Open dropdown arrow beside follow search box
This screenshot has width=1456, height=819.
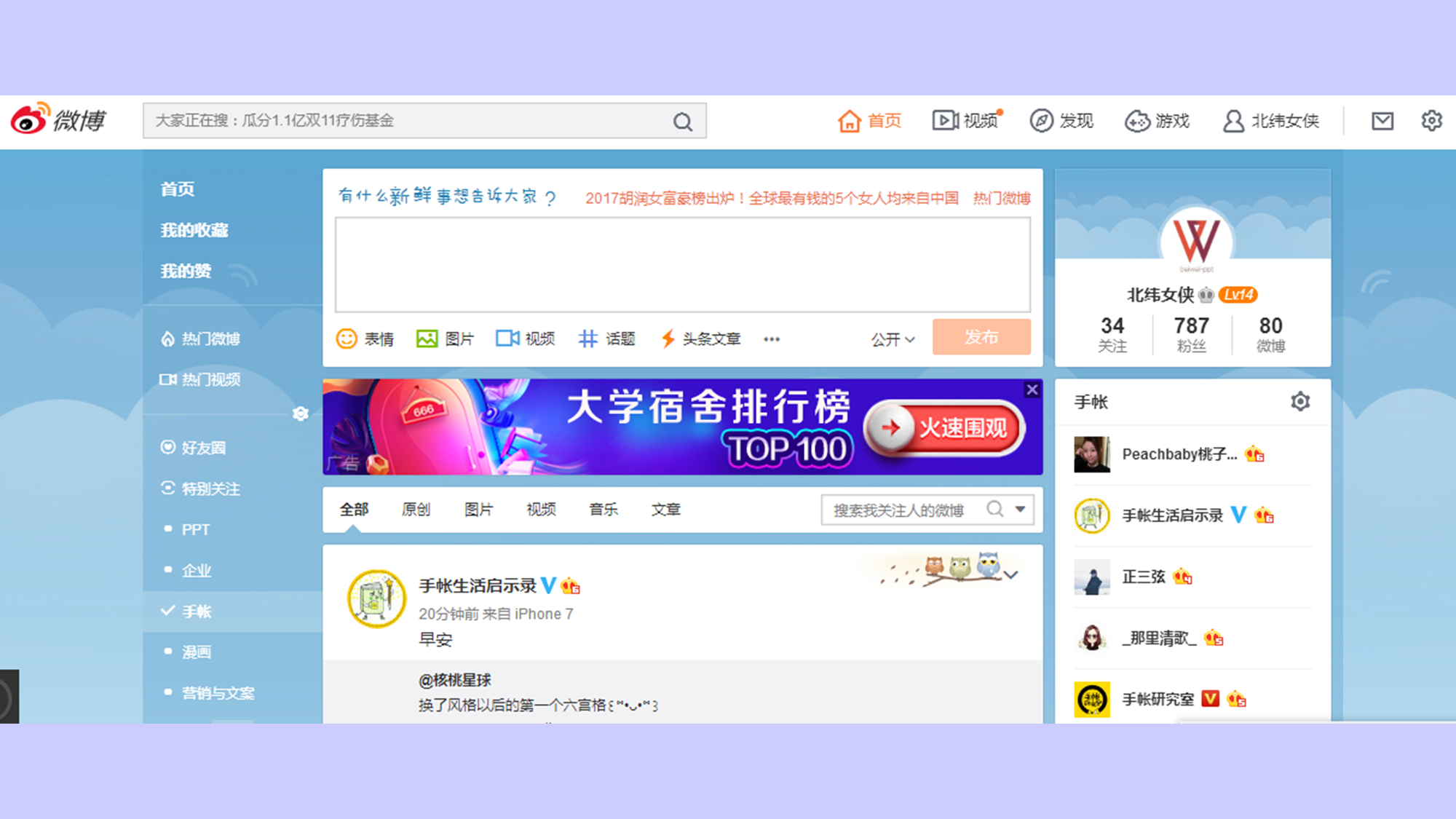(x=1021, y=509)
